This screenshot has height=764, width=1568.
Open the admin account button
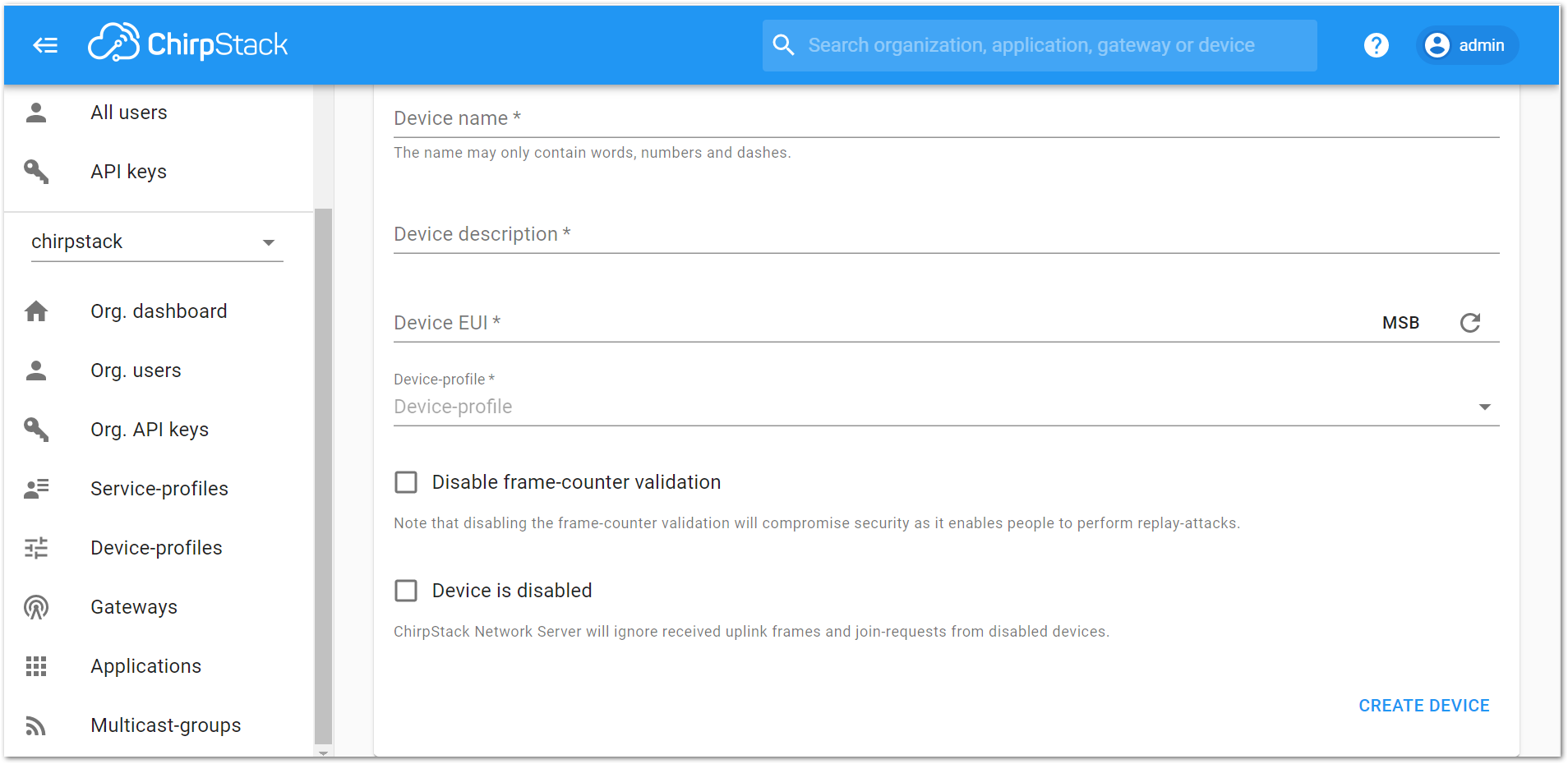(1468, 45)
